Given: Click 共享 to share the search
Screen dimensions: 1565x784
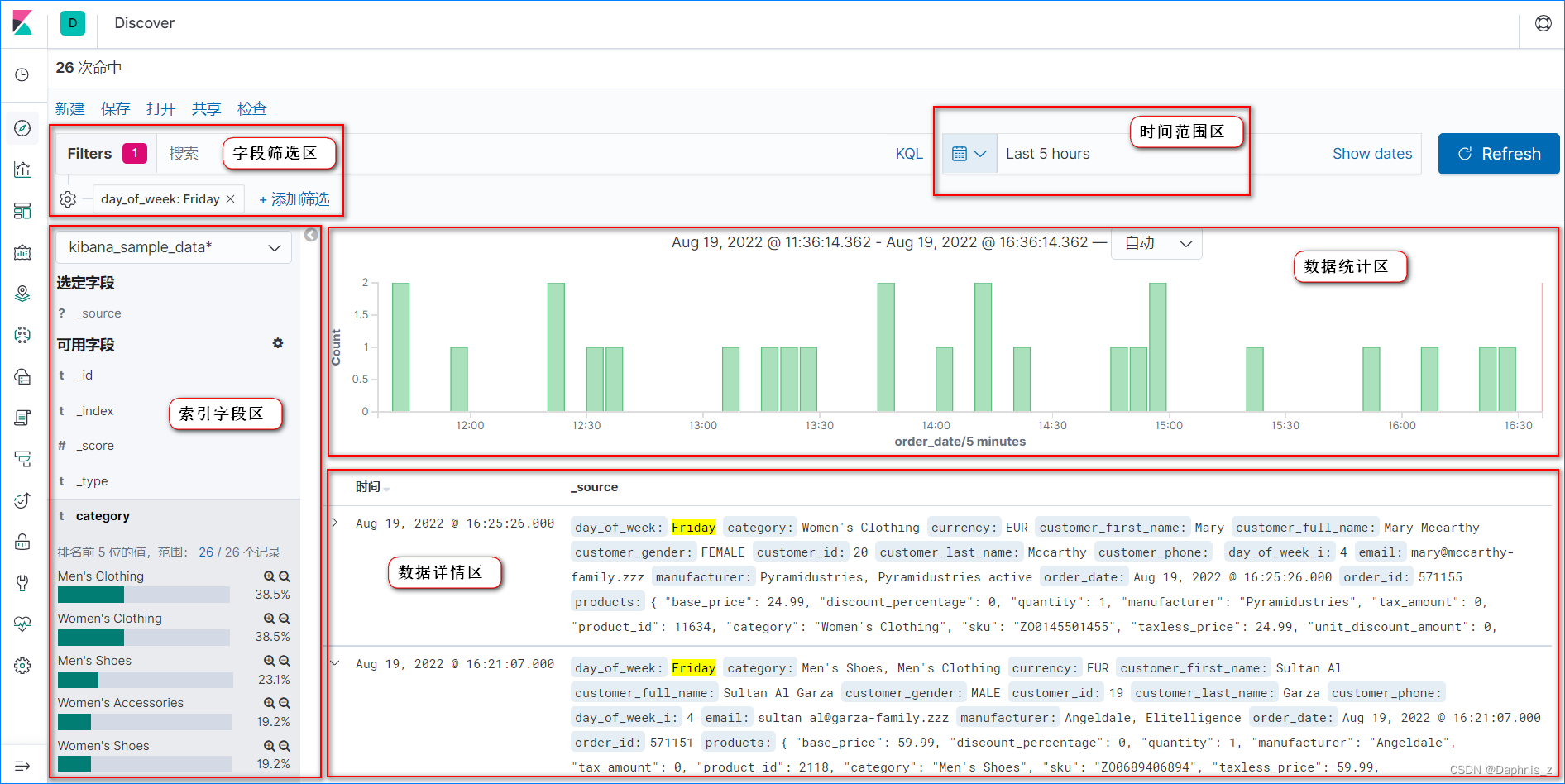Looking at the screenshot, I should 207,109.
